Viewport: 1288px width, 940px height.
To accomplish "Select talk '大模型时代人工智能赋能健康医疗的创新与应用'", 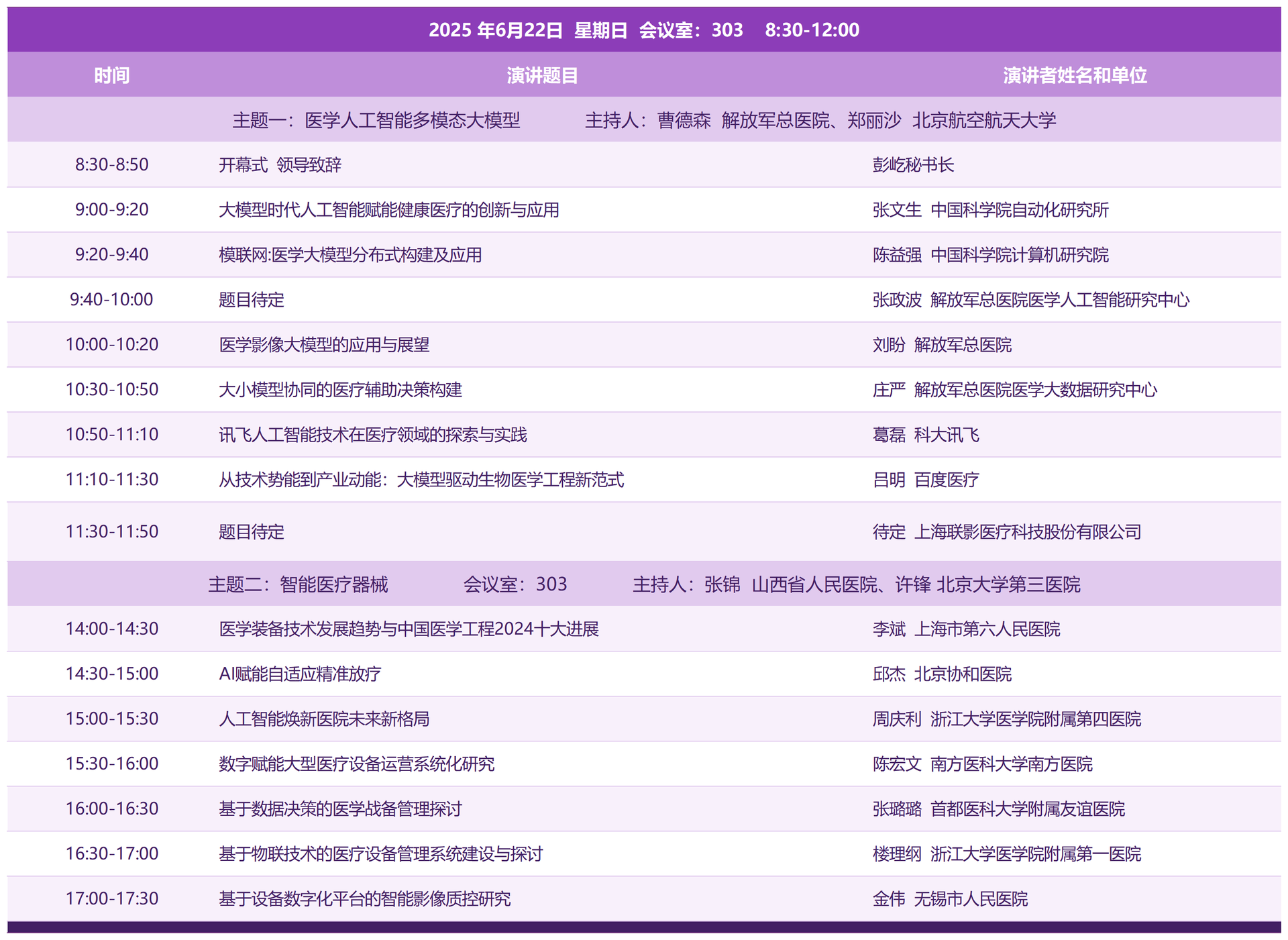I will coord(389,210).
